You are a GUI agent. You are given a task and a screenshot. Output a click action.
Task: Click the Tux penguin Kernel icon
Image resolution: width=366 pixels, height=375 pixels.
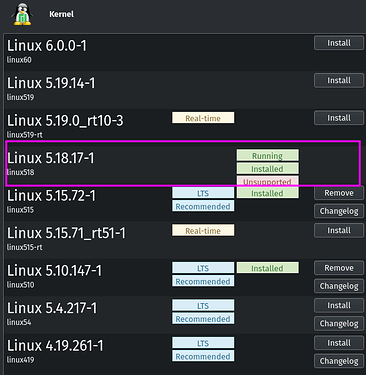[x=22, y=14]
